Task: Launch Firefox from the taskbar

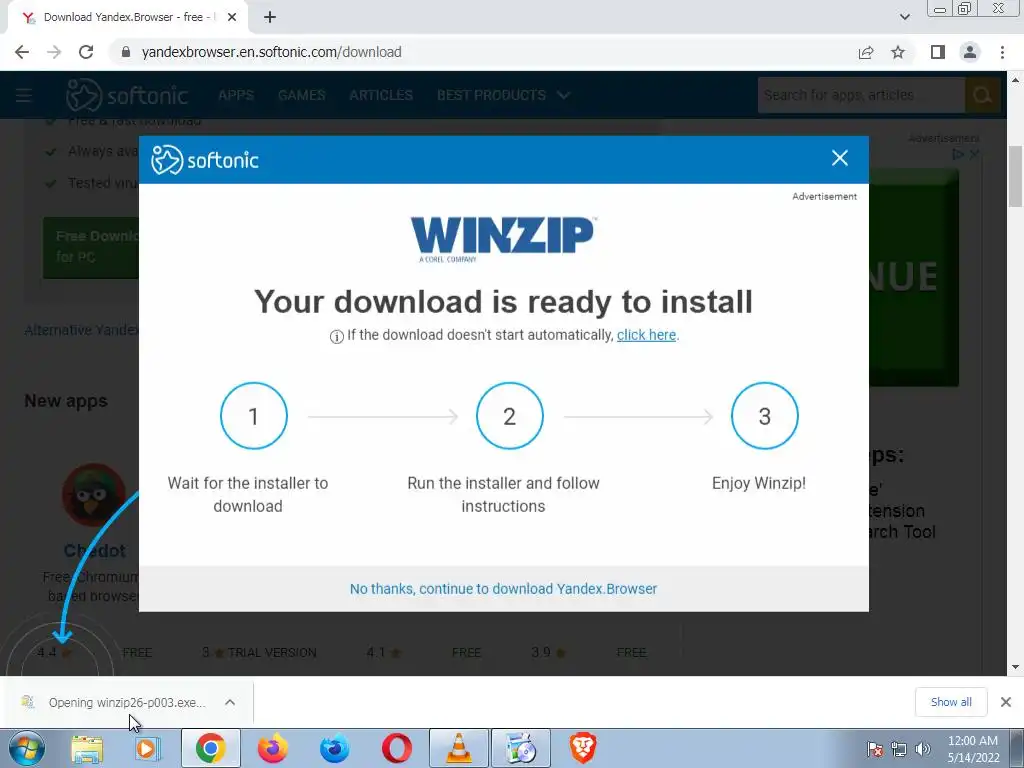Action: point(272,748)
